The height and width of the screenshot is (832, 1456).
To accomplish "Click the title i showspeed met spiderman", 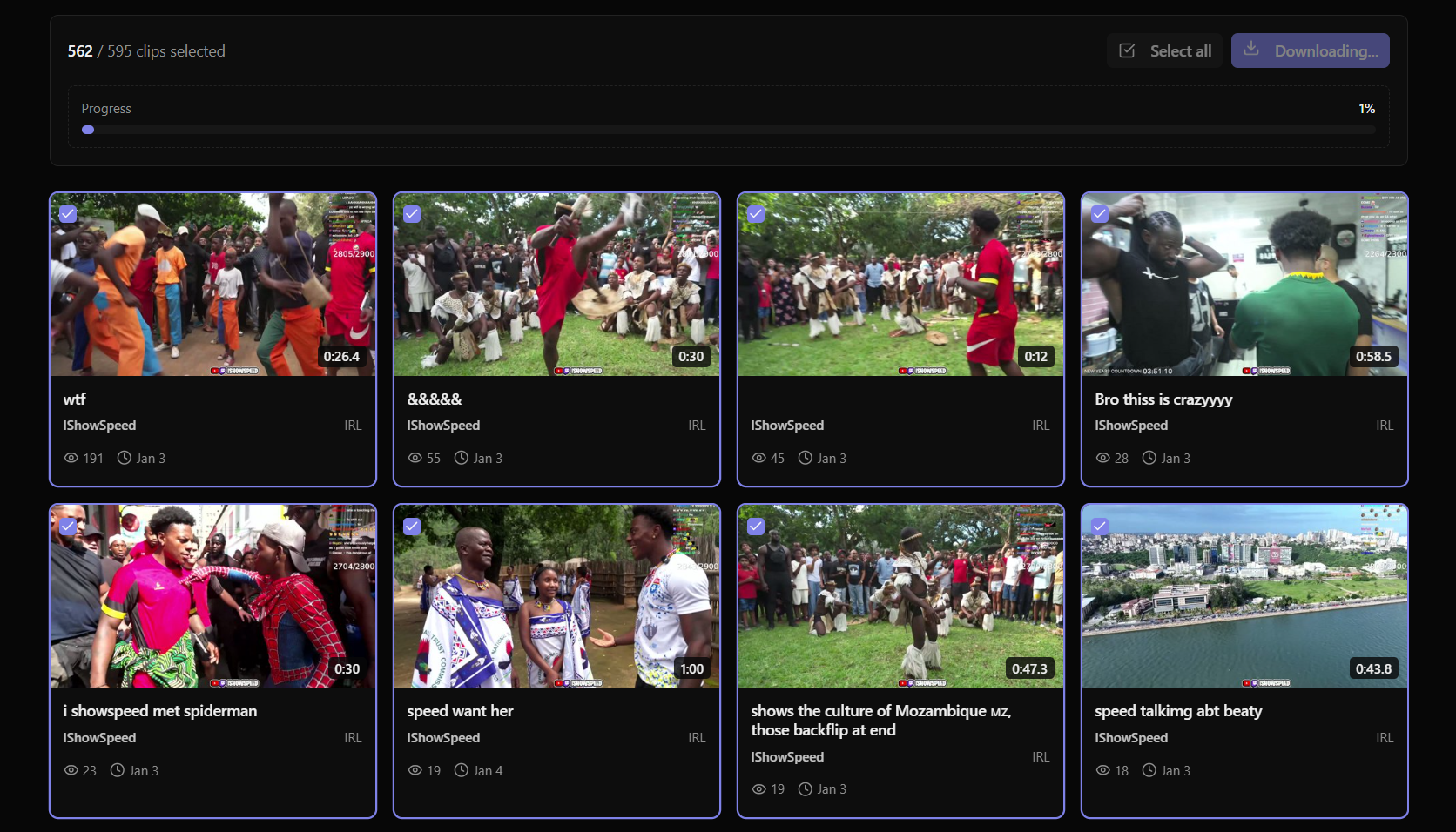I will pos(160,710).
